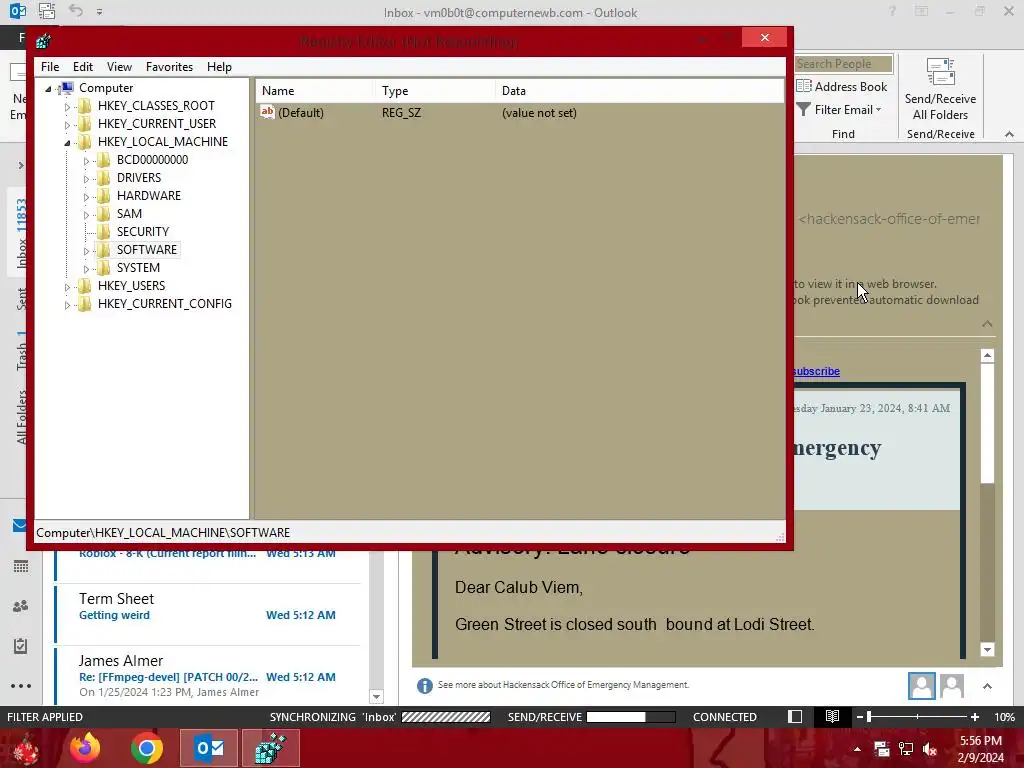The image size is (1024, 768).
Task: Click the Data column header
Action: click(x=639, y=91)
